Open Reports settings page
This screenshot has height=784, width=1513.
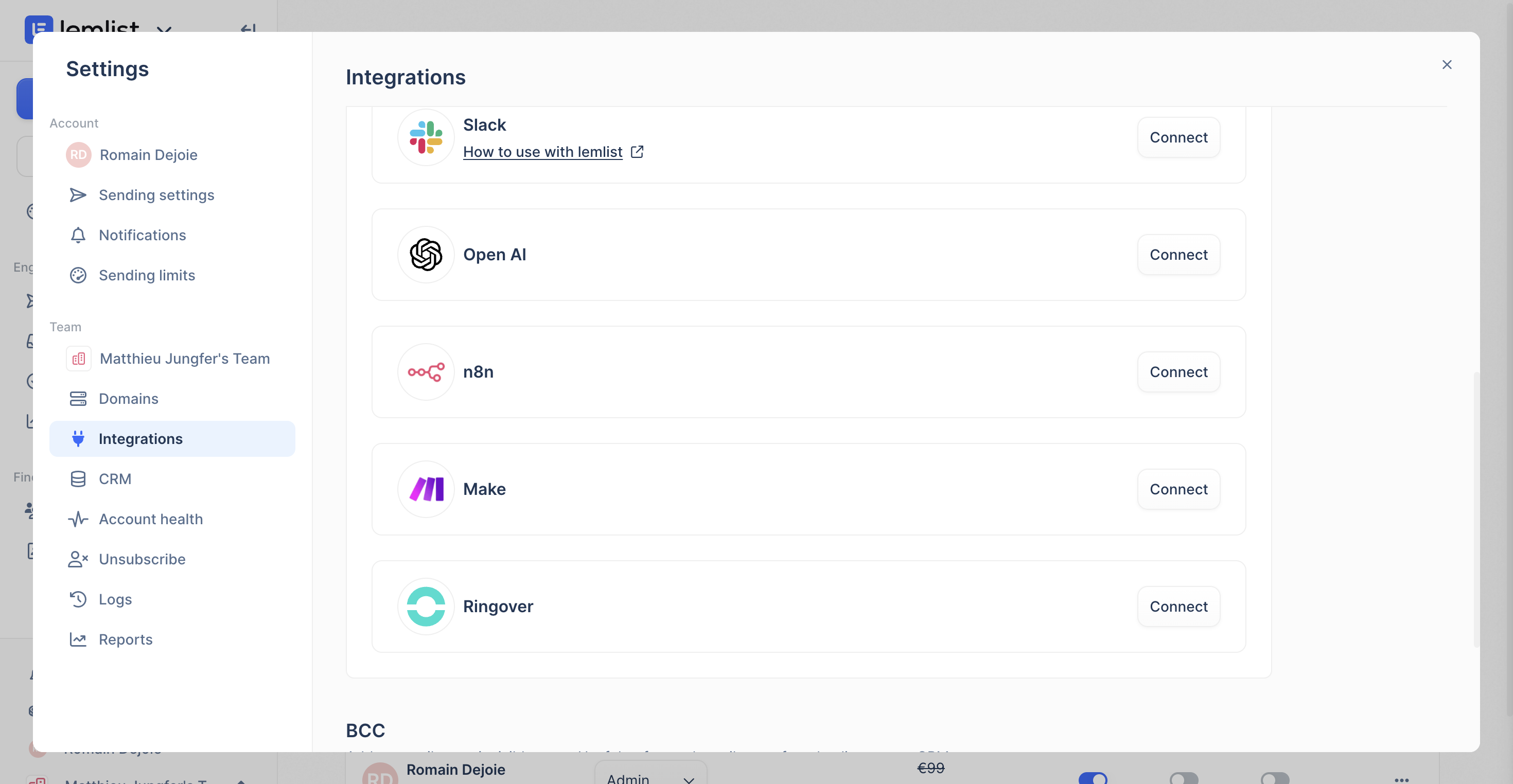pyautogui.click(x=172, y=639)
